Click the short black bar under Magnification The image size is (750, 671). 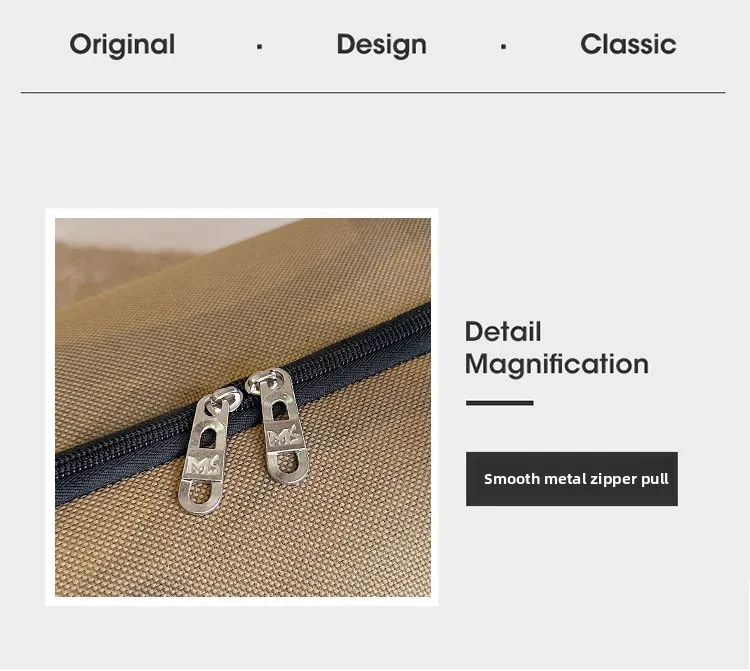click(499, 403)
